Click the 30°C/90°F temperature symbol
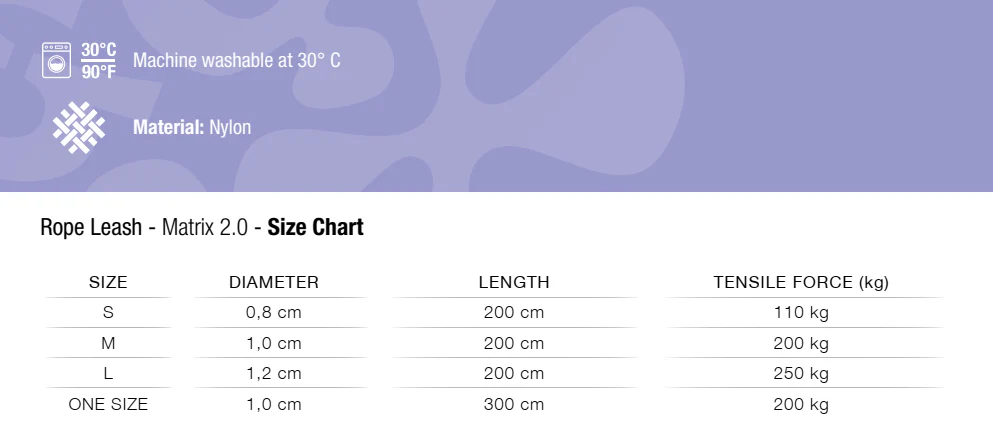Screen dimensions: 993x430 (99, 60)
